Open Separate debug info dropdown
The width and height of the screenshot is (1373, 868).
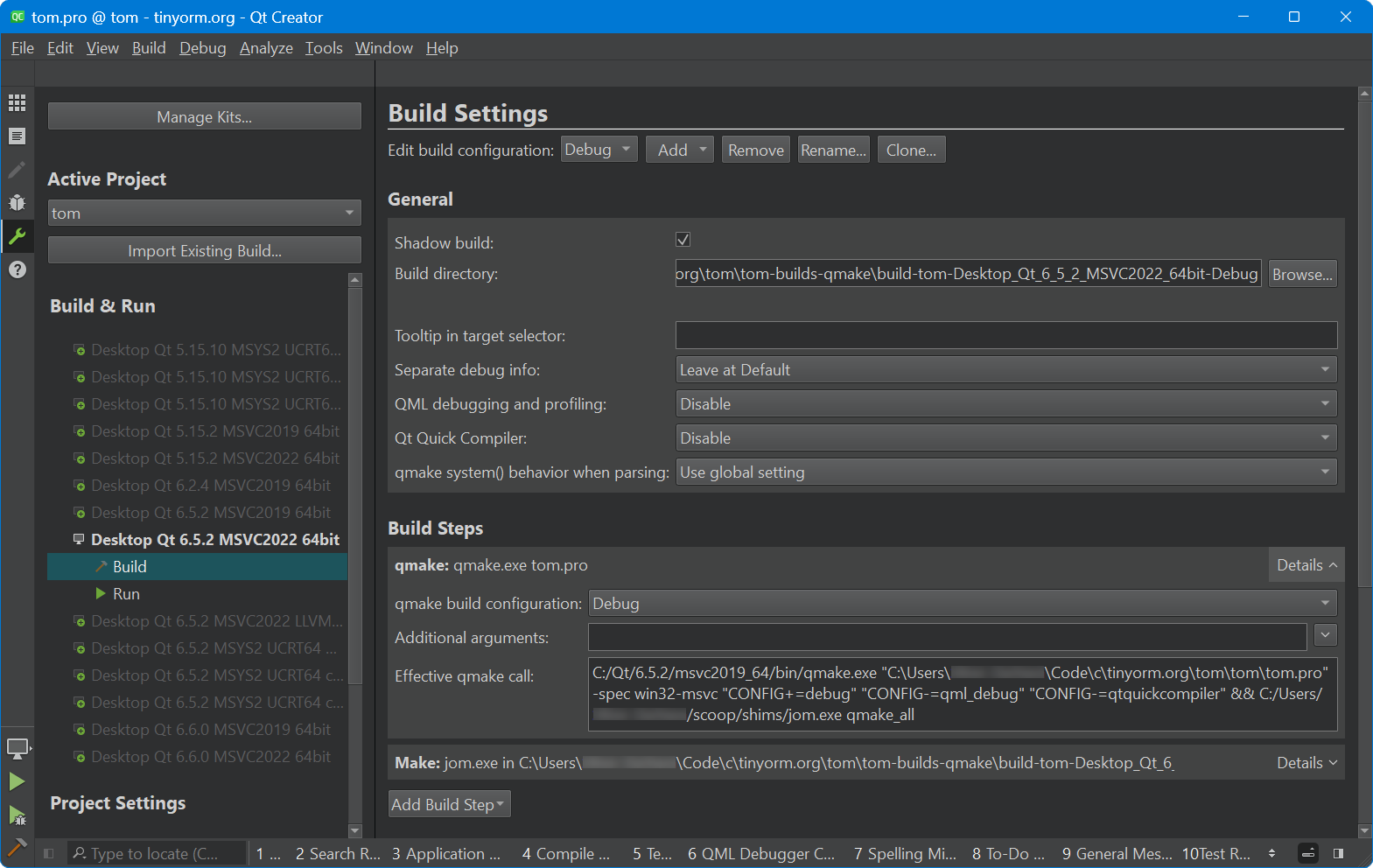pyautogui.click(x=1006, y=370)
